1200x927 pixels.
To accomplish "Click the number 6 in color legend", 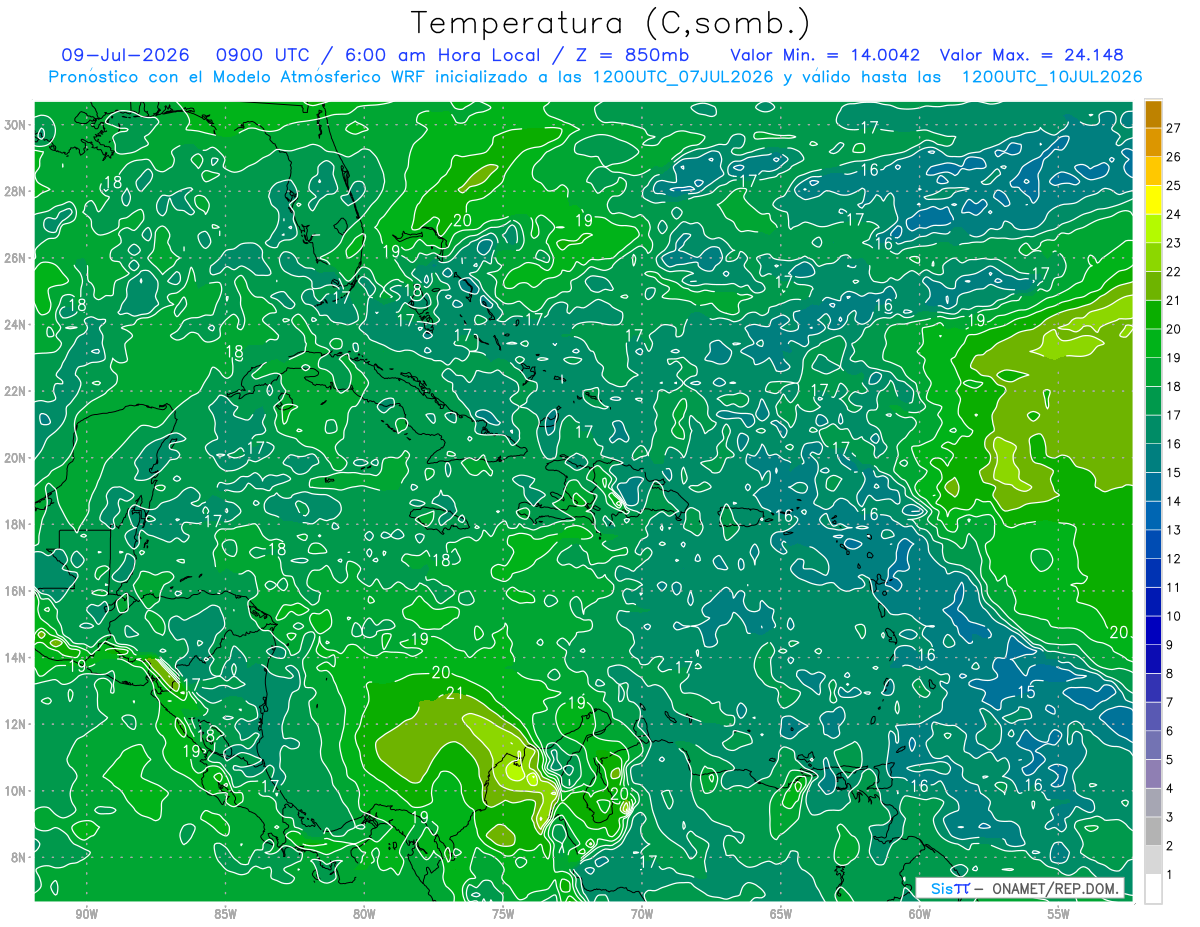I will (x=1170, y=731).
